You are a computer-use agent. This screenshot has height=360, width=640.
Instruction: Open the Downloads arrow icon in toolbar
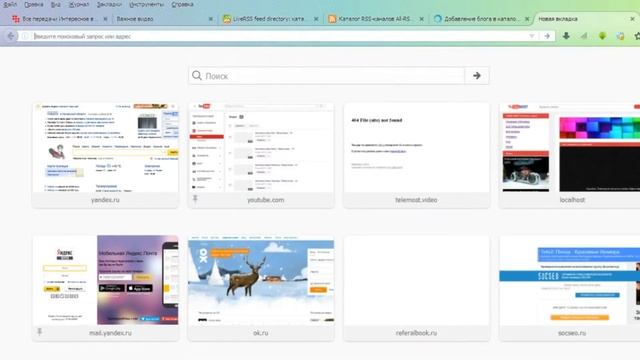[566, 36]
